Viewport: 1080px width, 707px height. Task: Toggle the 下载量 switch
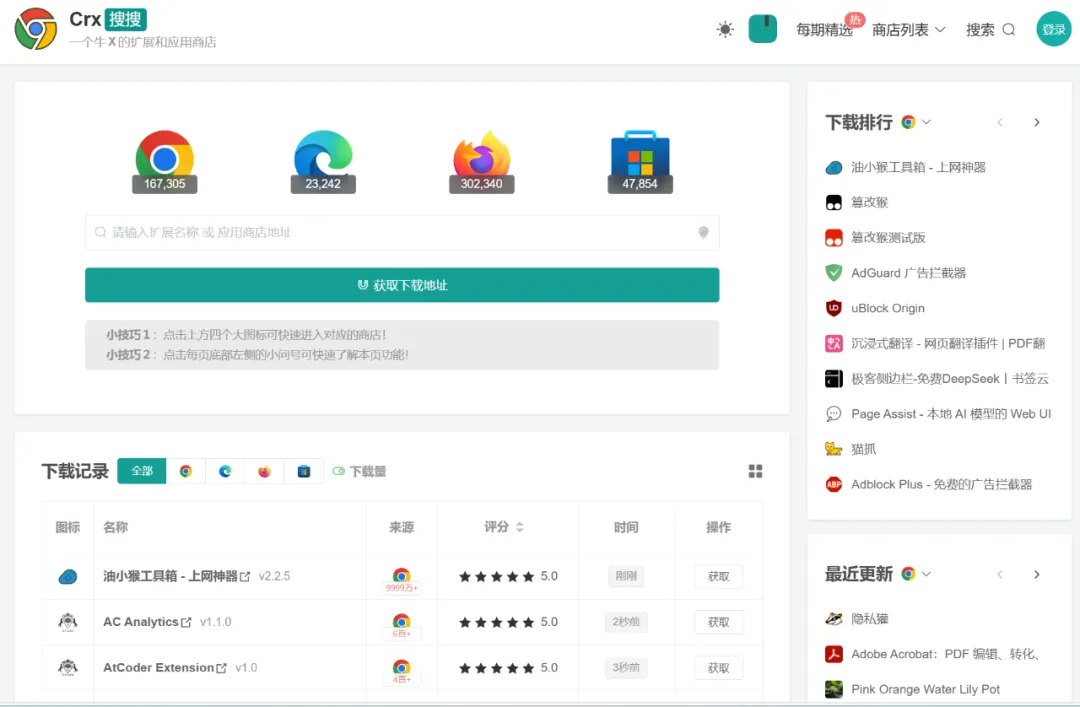339,471
